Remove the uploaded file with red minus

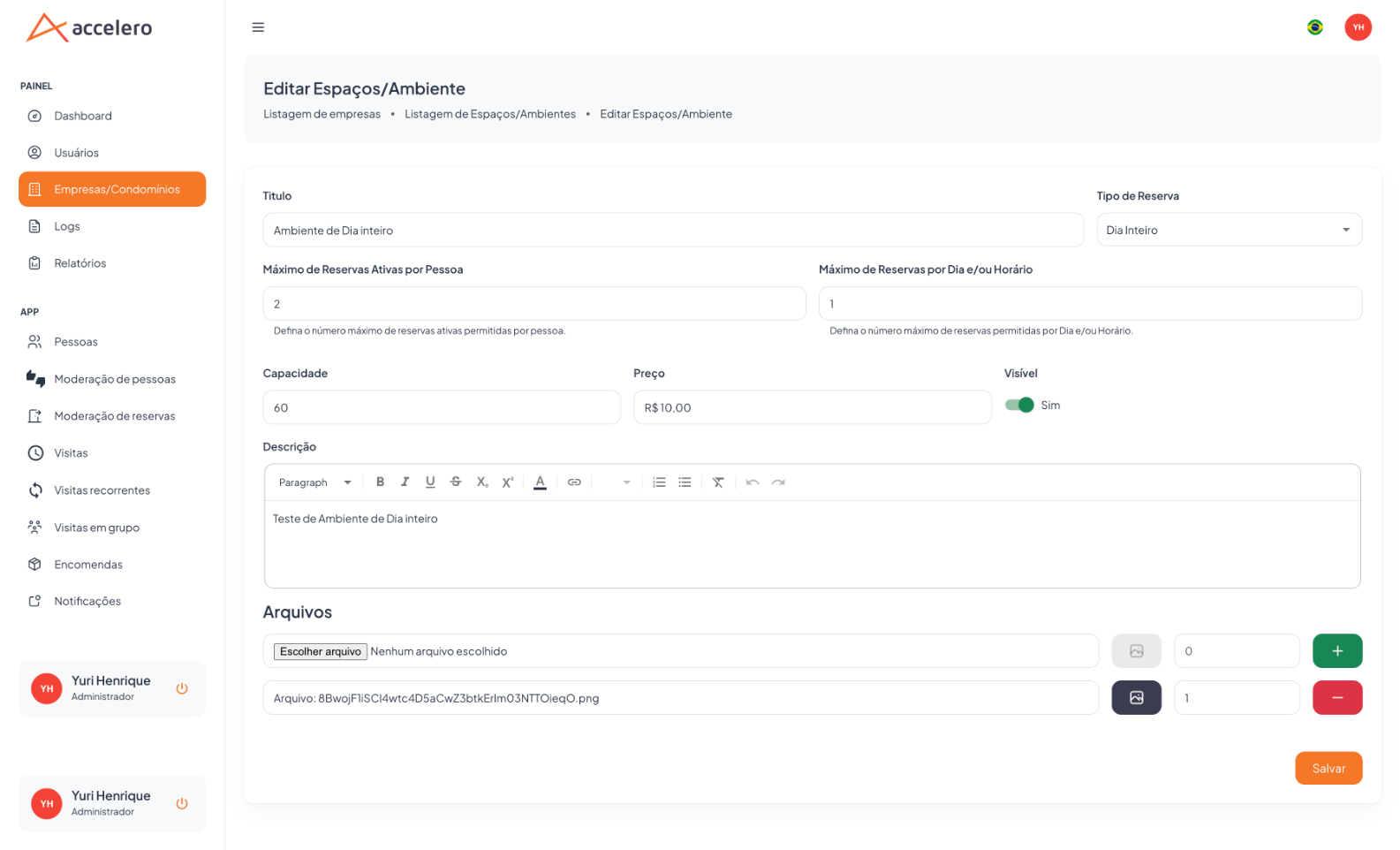[x=1337, y=698]
